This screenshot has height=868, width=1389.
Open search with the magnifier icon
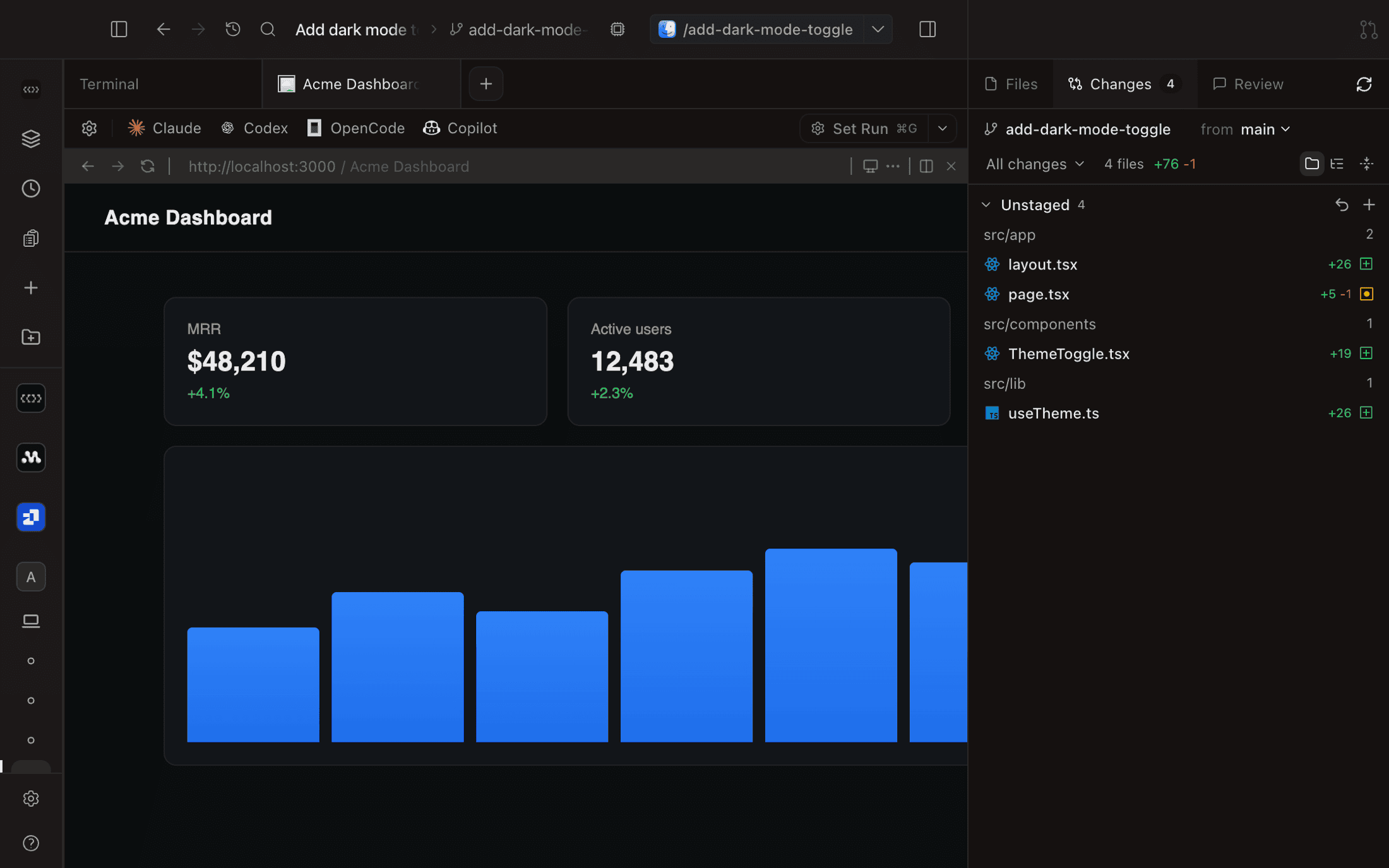[x=268, y=29]
